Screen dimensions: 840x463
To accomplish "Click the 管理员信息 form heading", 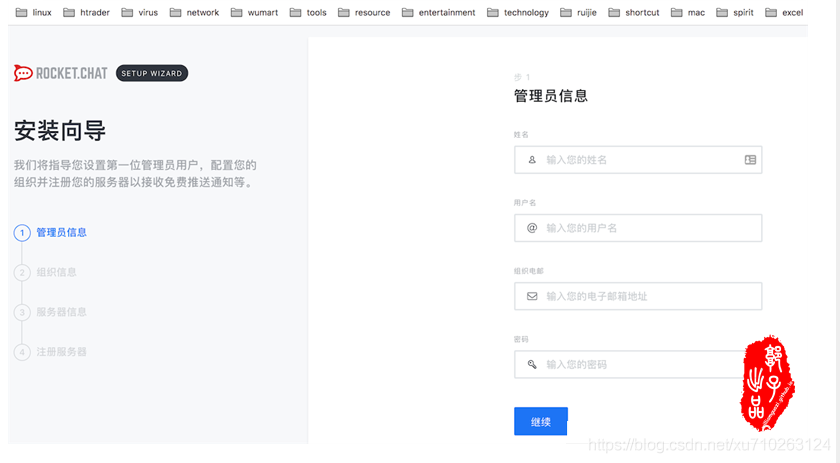I will click(551, 96).
